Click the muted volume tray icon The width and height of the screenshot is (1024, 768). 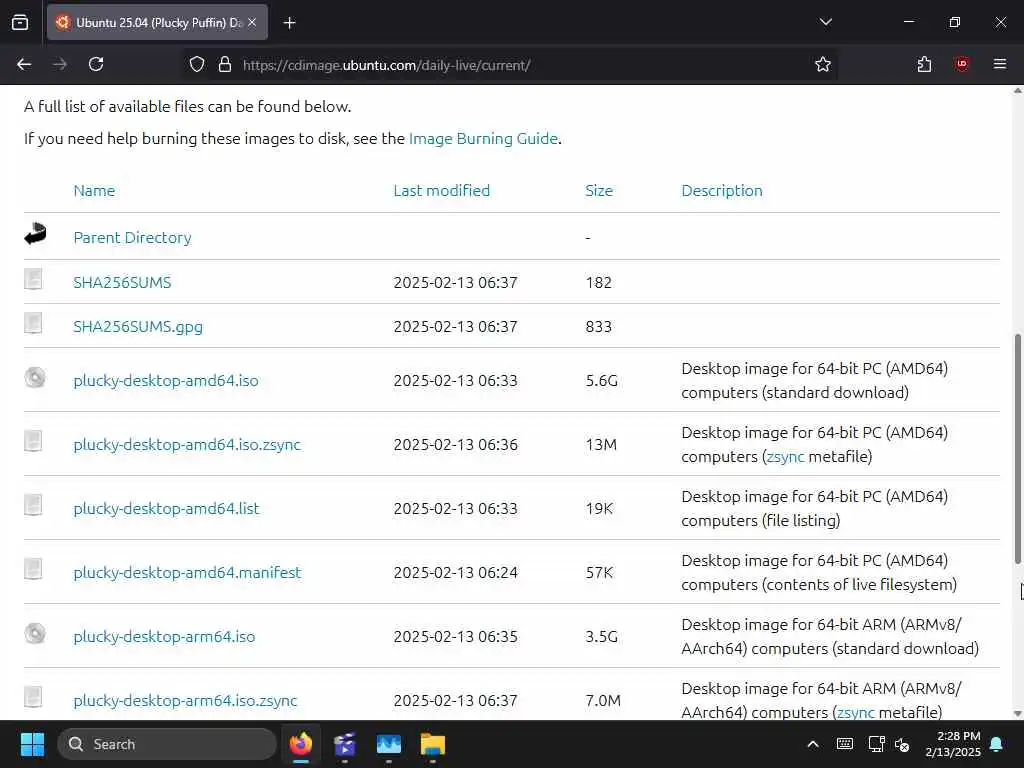pyautogui.click(x=903, y=744)
